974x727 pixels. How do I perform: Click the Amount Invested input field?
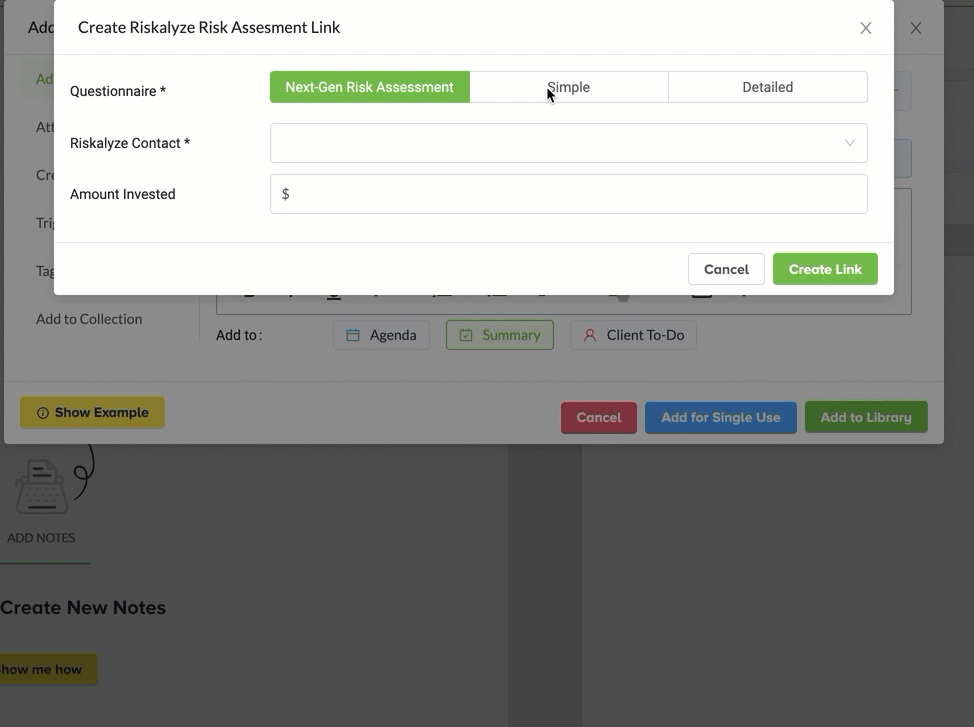pyautogui.click(x=568, y=194)
